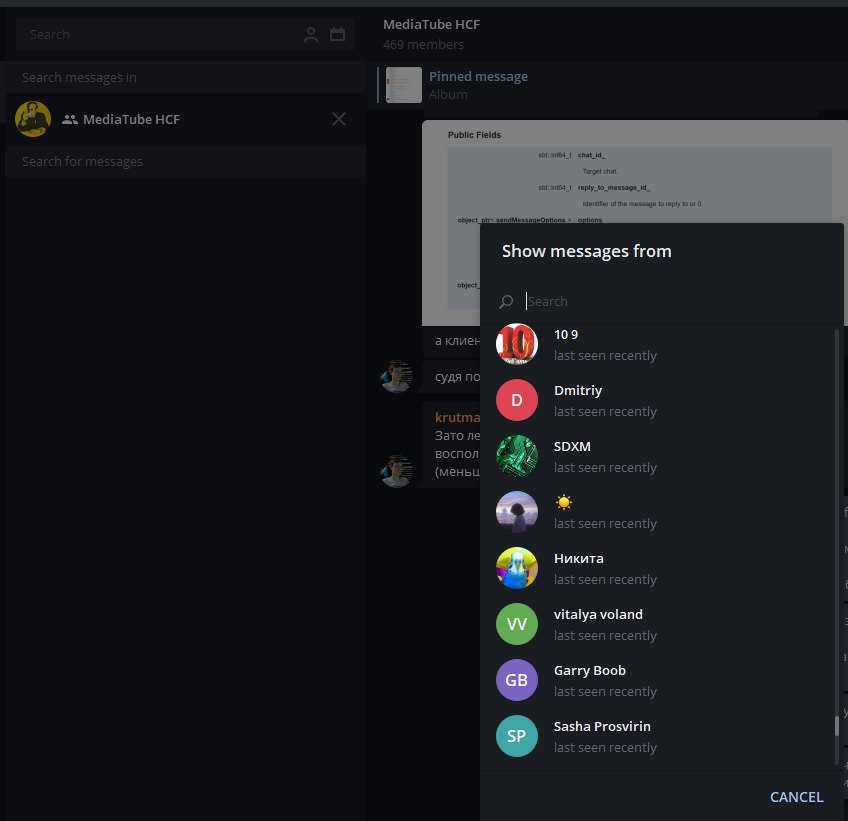Click the MediaTube HCF group avatar
Image resolution: width=848 pixels, height=821 pixels.
pos(33,119)
